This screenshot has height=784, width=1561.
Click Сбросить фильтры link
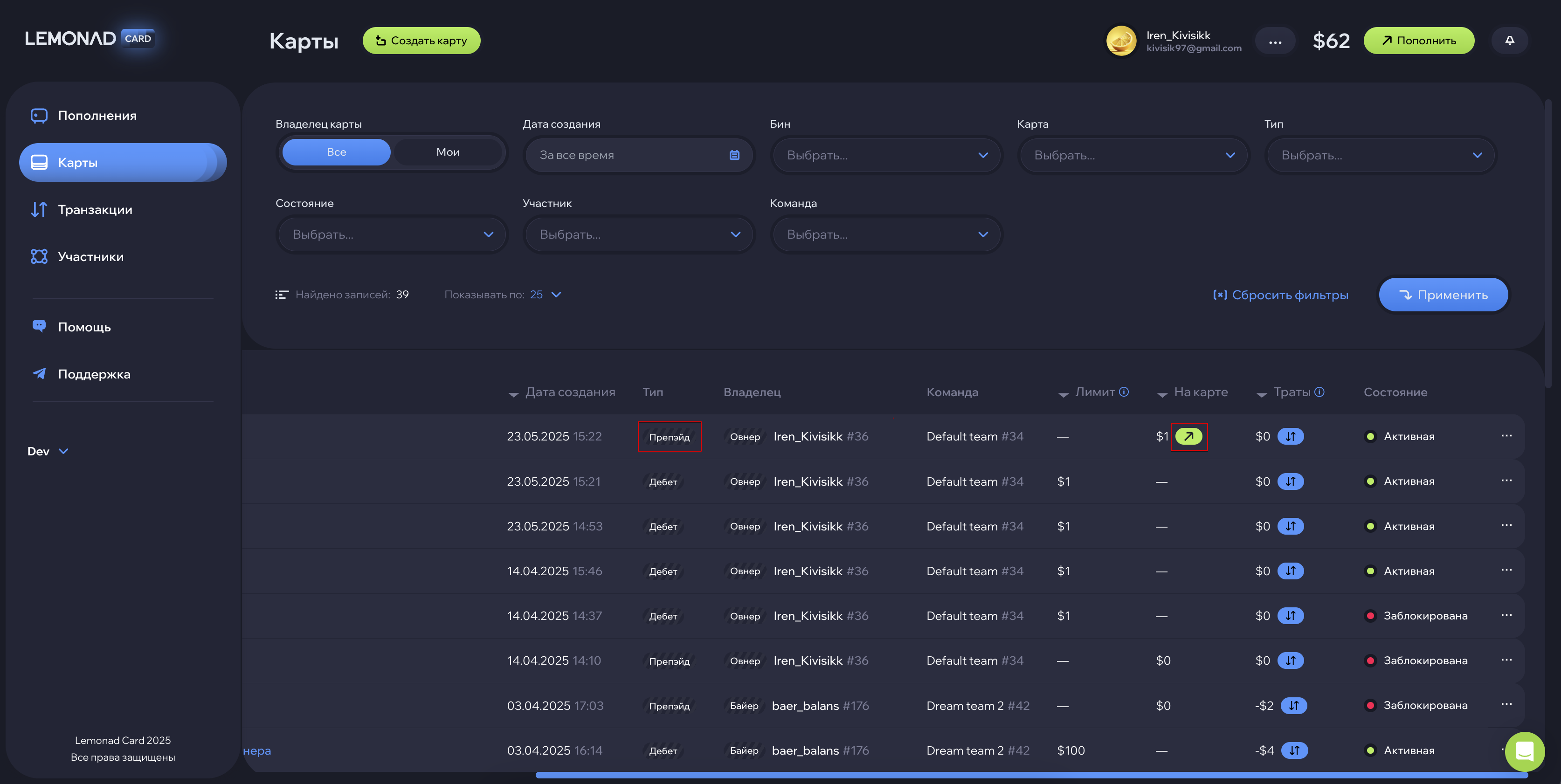1280,295
